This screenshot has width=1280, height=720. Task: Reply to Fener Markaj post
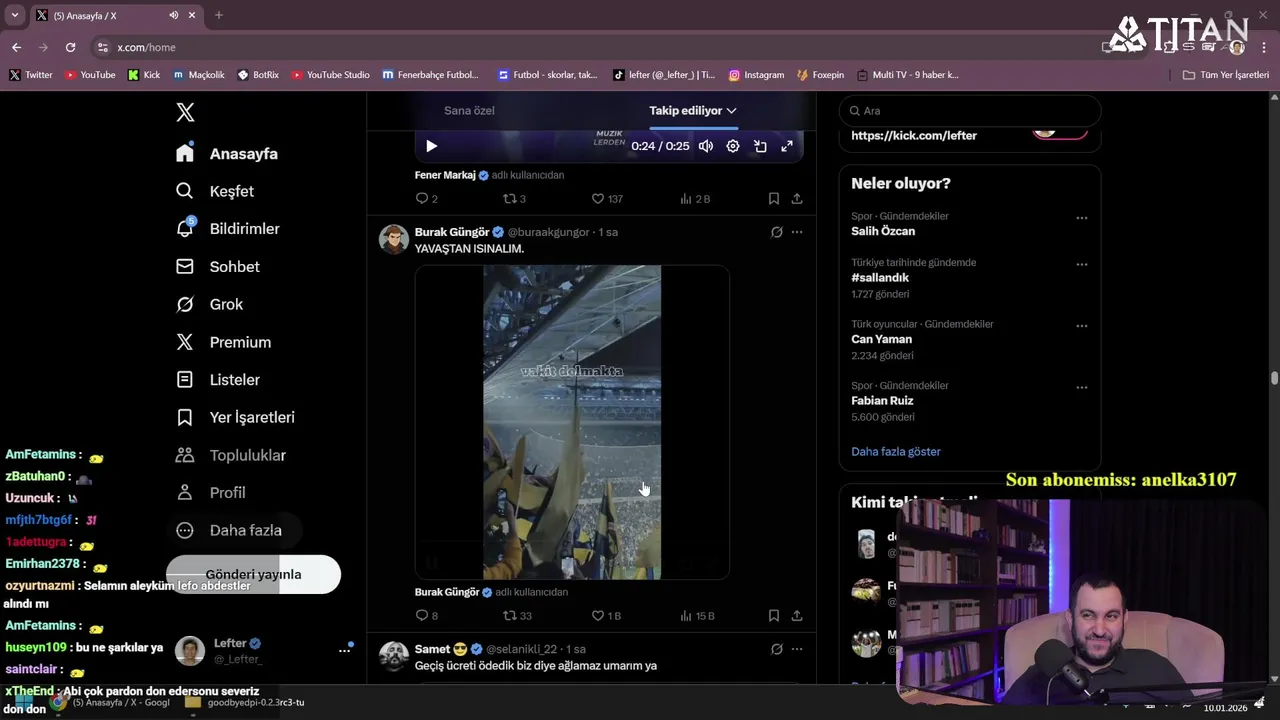(x=427, y=199)
